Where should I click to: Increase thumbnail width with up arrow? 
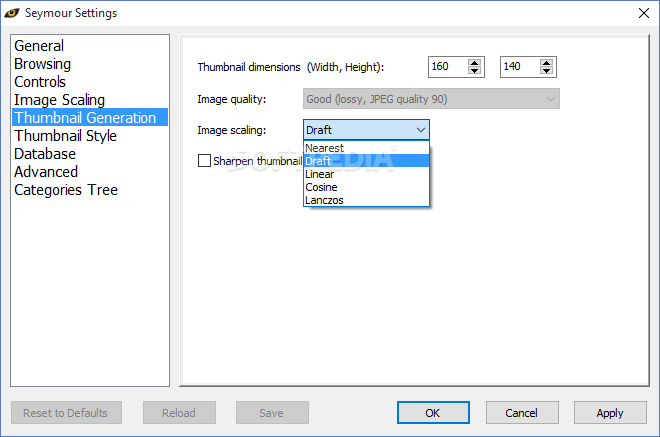474,63
